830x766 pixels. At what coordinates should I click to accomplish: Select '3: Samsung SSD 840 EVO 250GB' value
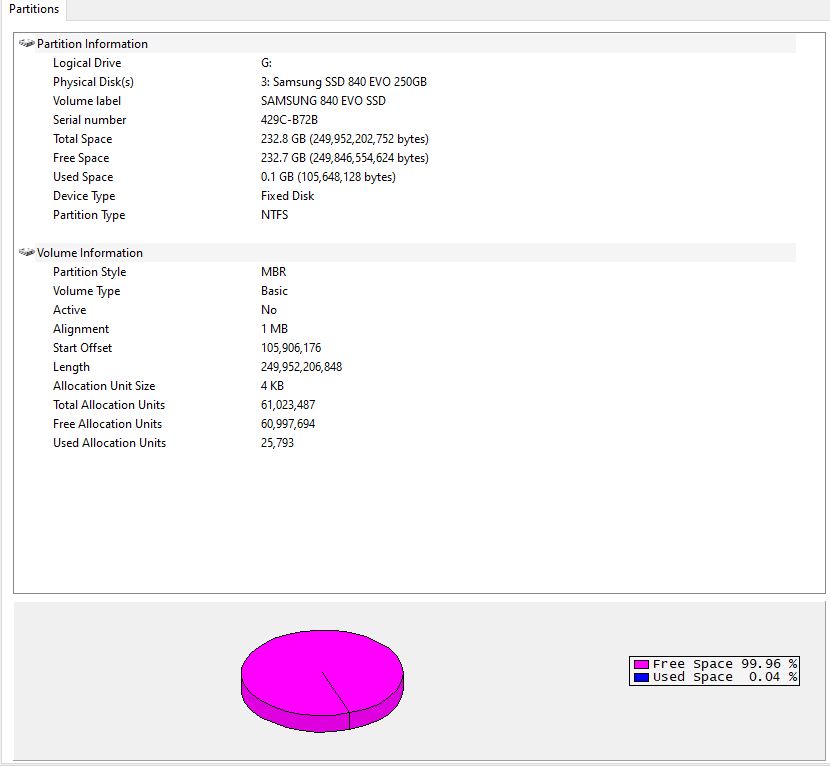(344, 82)
